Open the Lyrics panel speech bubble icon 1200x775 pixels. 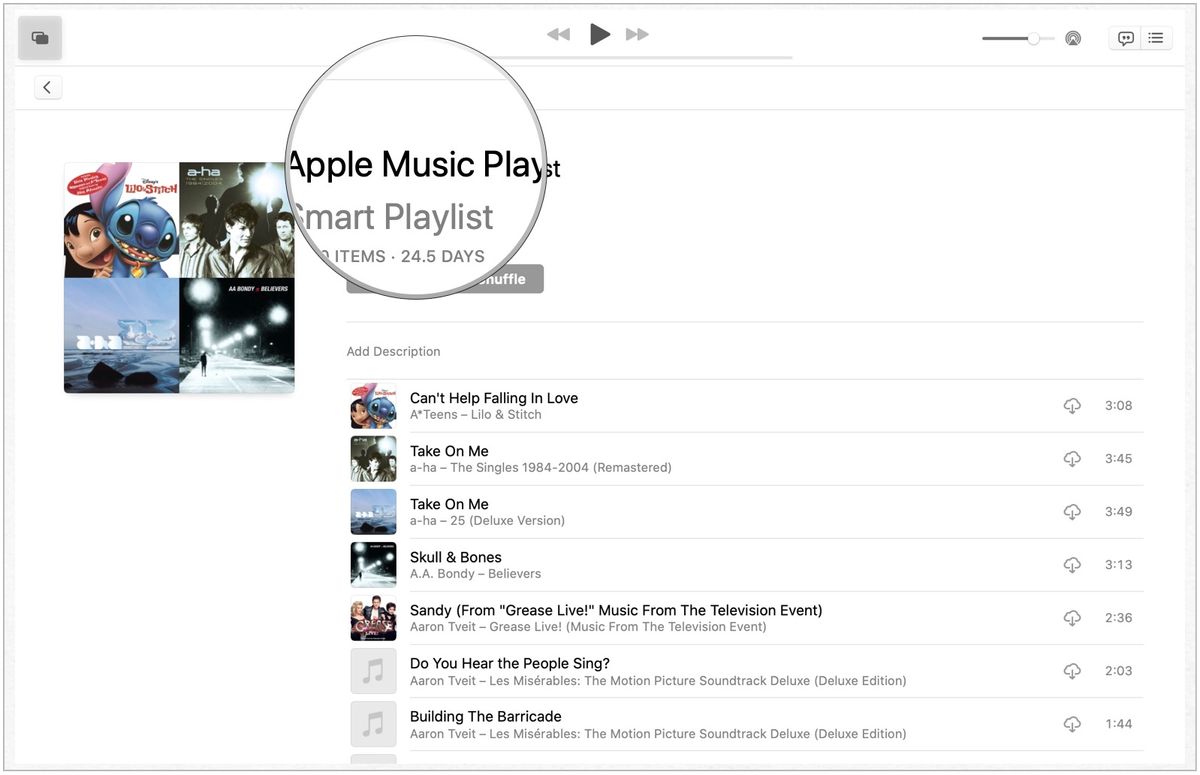click(x=1125, y=37)
